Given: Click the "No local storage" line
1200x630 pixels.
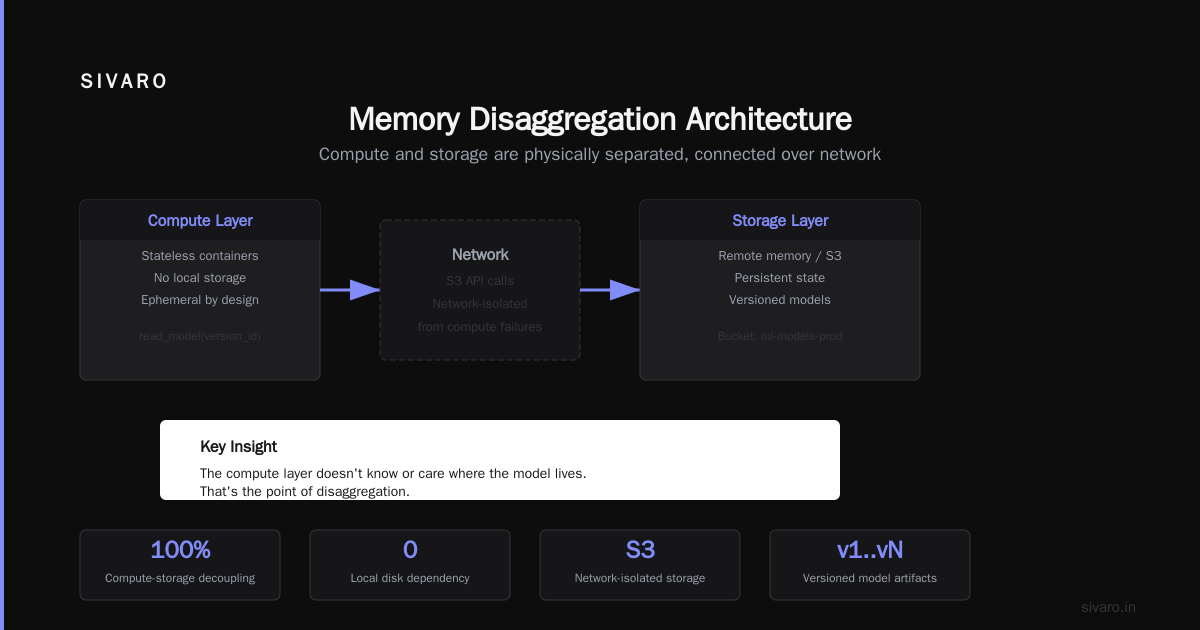Looking at the screenshot, I should click(x=200, y=278).
